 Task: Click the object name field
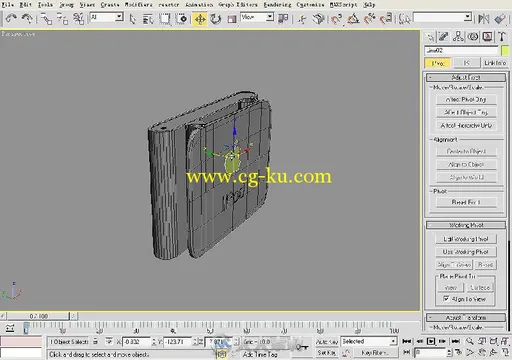[461, 50]
